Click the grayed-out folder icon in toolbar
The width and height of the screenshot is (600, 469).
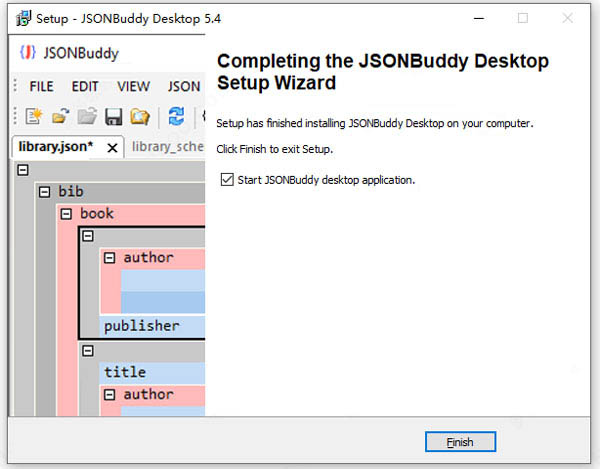pyautogui.click(x=86, y=117)
